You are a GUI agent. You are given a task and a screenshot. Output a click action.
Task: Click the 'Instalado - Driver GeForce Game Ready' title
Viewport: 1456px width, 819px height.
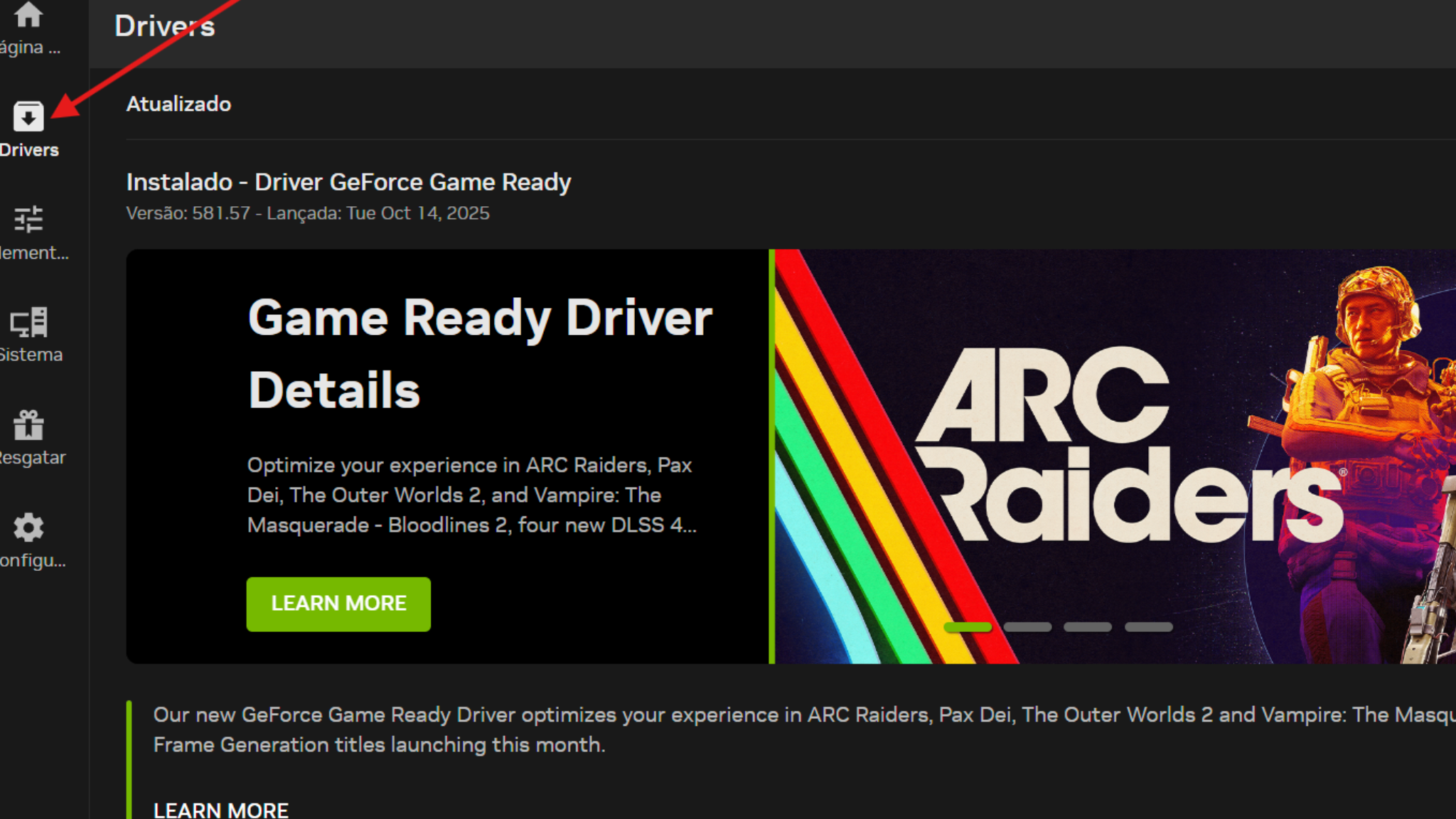pos(348,182)
